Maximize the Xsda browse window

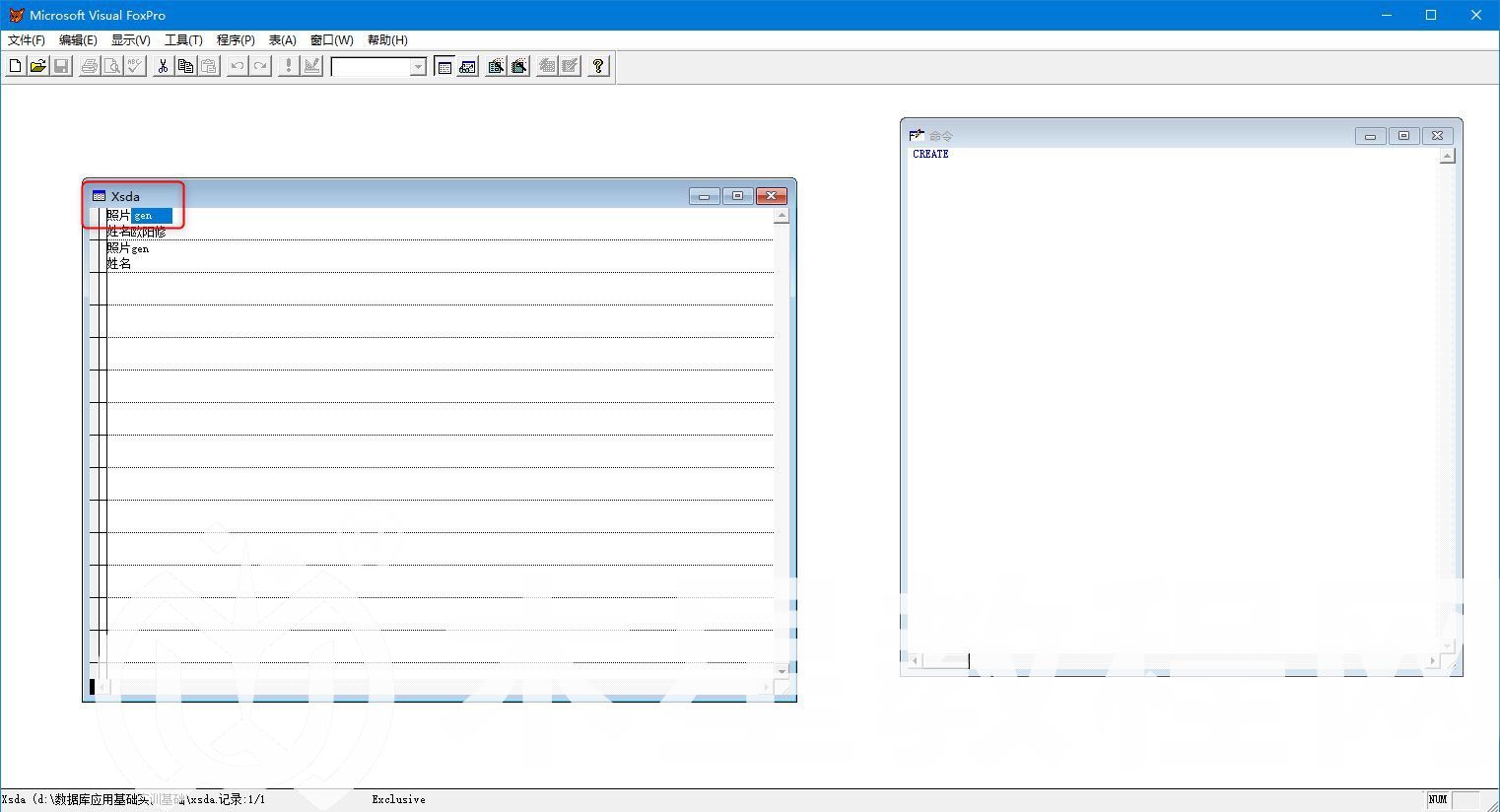click(x=737, y=196)
